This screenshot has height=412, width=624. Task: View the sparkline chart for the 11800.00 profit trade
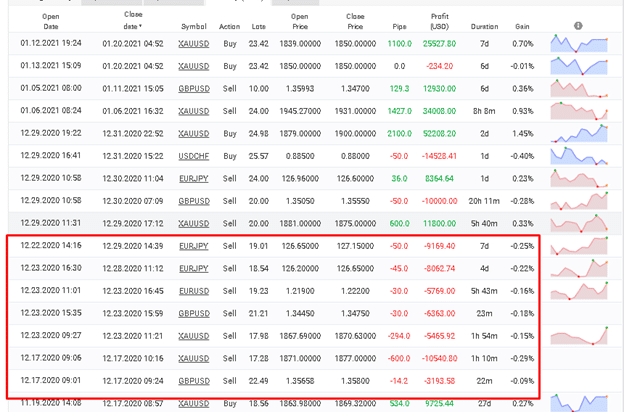(x=579, y=223)
